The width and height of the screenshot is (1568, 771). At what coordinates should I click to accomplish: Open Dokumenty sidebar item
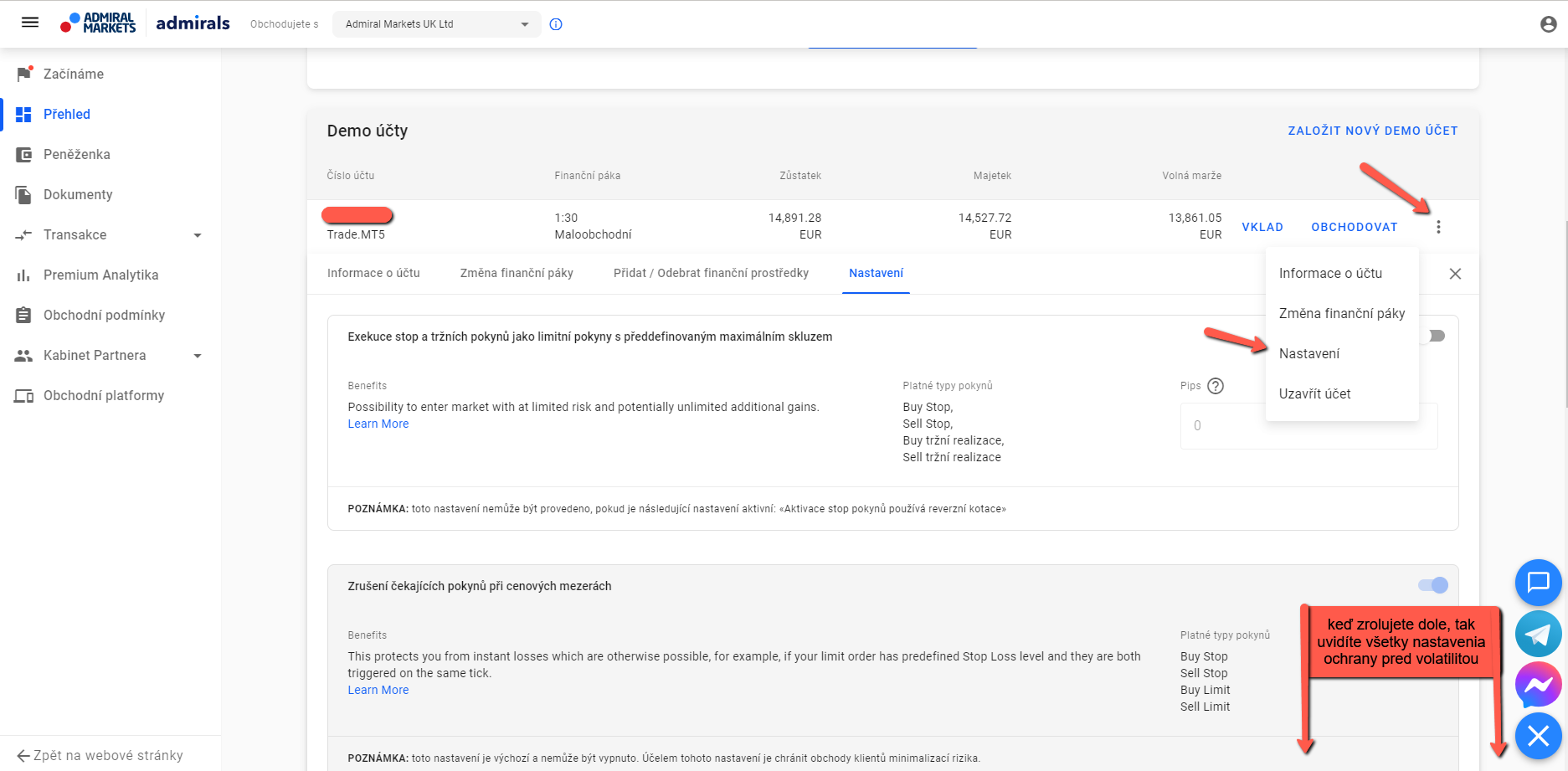point(111,194)
